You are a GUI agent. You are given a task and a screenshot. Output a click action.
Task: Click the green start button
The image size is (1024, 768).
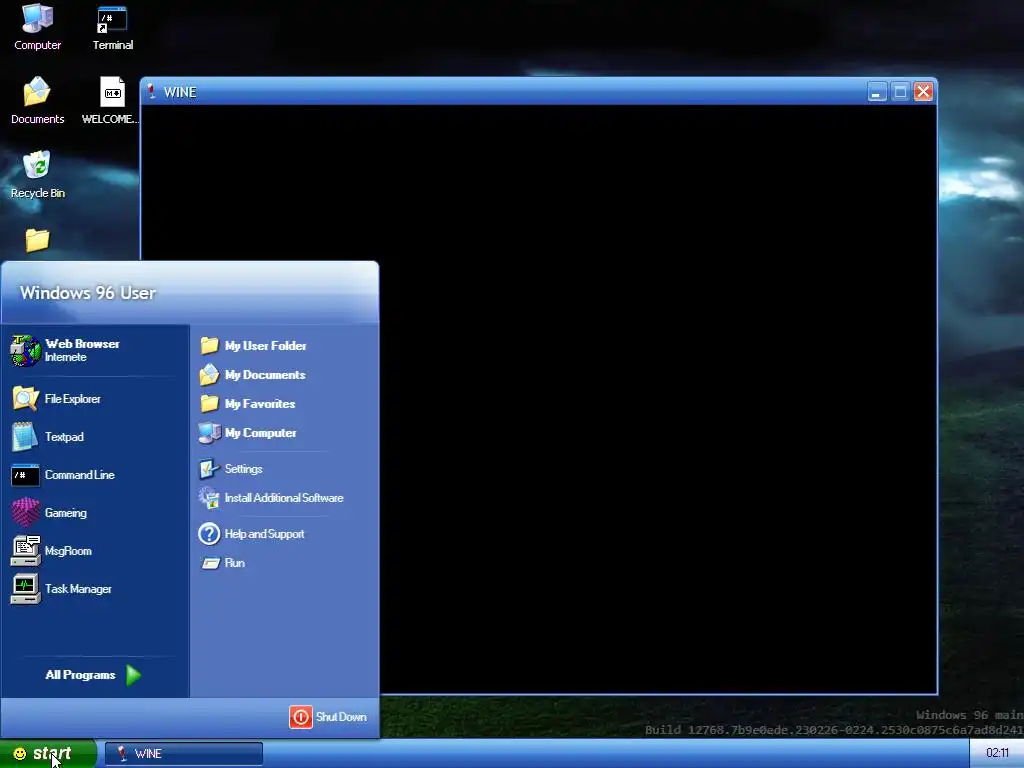[x=48, y=754]
